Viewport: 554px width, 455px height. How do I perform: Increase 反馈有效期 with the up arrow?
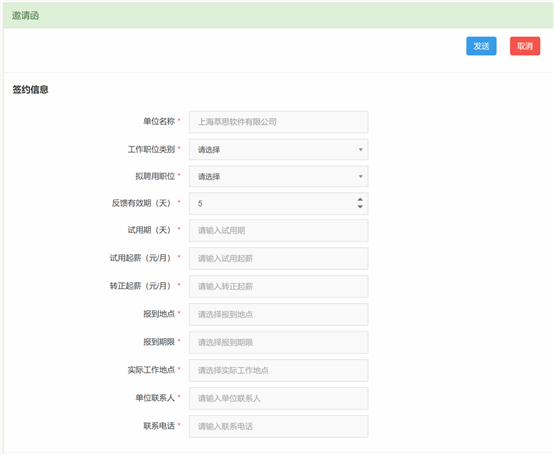click(360, 200)
